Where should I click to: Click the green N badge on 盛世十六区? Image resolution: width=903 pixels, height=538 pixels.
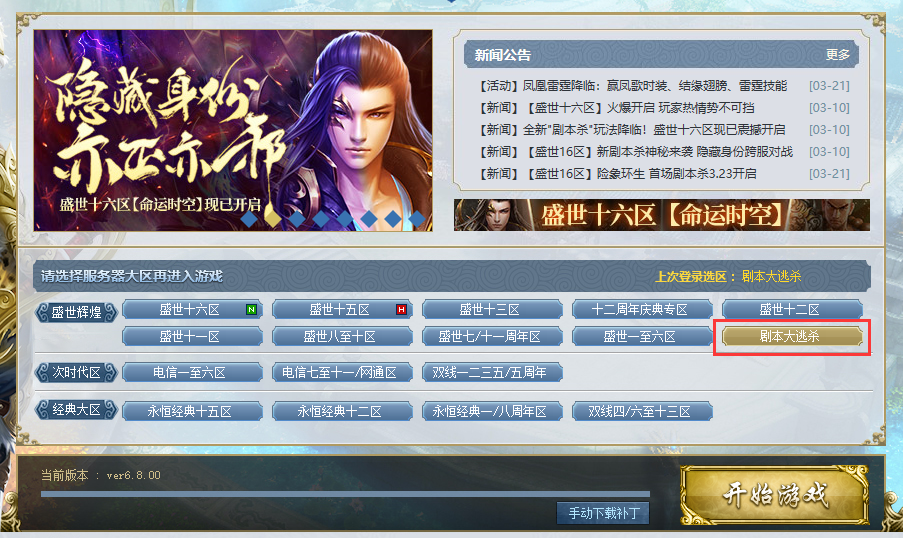pyautogui.click(x=251, y=309)
